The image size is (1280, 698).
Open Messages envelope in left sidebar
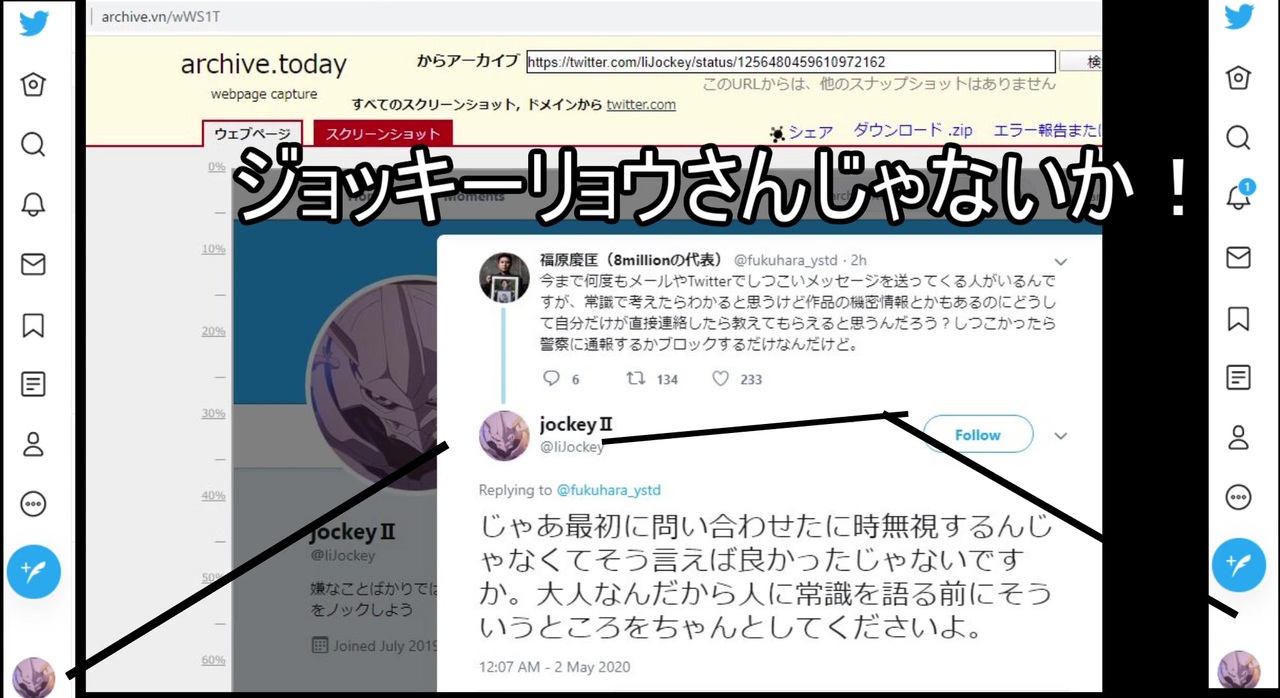point(33,264)
